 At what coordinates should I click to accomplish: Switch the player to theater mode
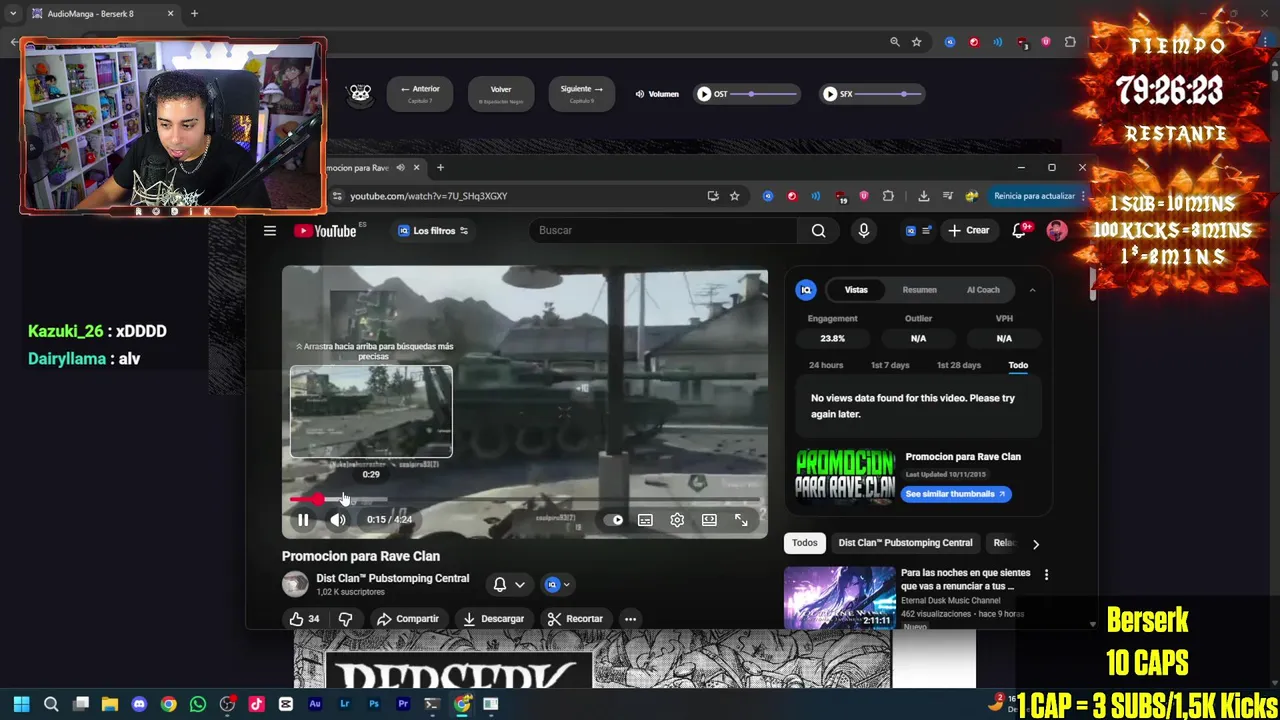coord(709,520)
